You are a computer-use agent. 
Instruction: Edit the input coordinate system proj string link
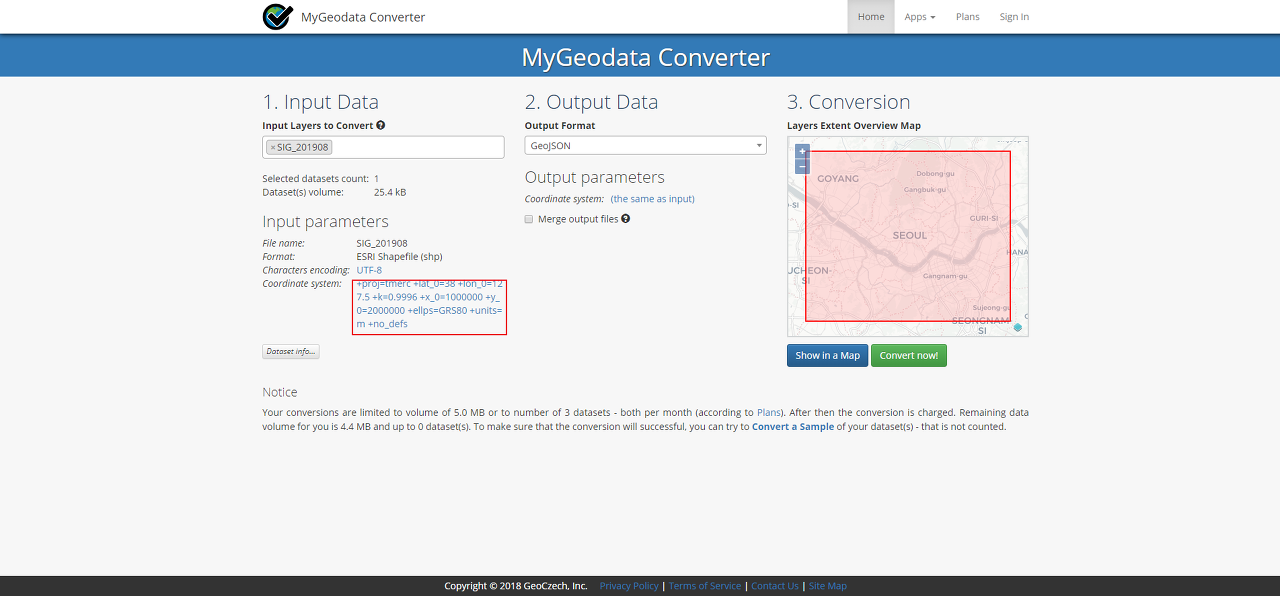point(429,304)
